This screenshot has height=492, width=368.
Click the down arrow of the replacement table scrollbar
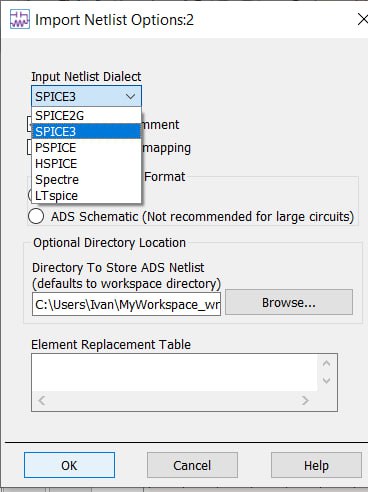point(327,380)
